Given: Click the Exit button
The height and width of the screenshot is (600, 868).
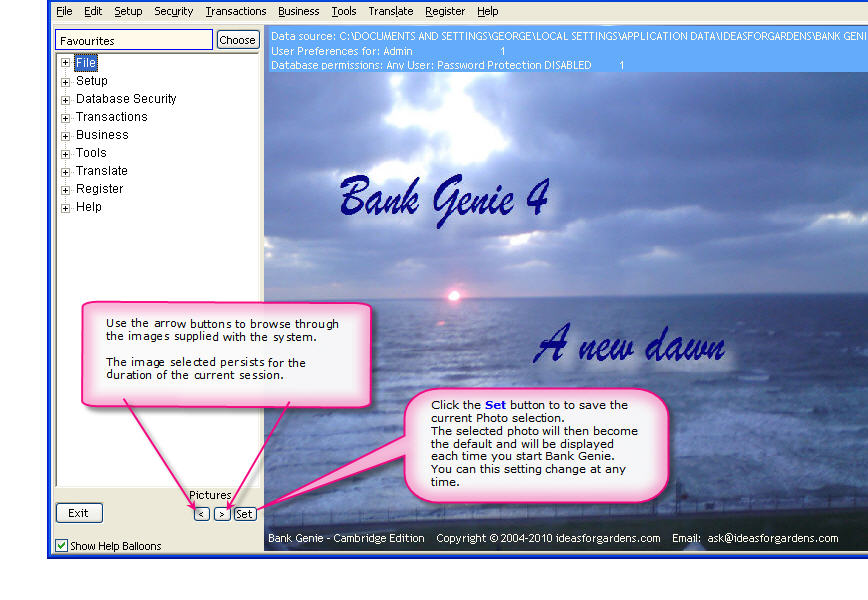Looking at the screenshot, I should click(79, 513).
